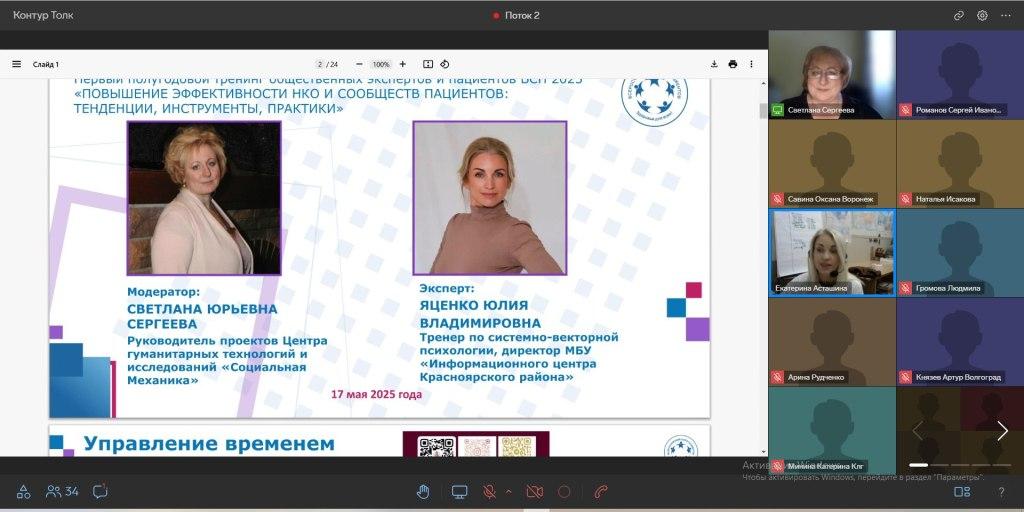The width and height of the screenshot is (1024, 512).
Task: Start screen sharing from the bottom bar
Action: 460,492
